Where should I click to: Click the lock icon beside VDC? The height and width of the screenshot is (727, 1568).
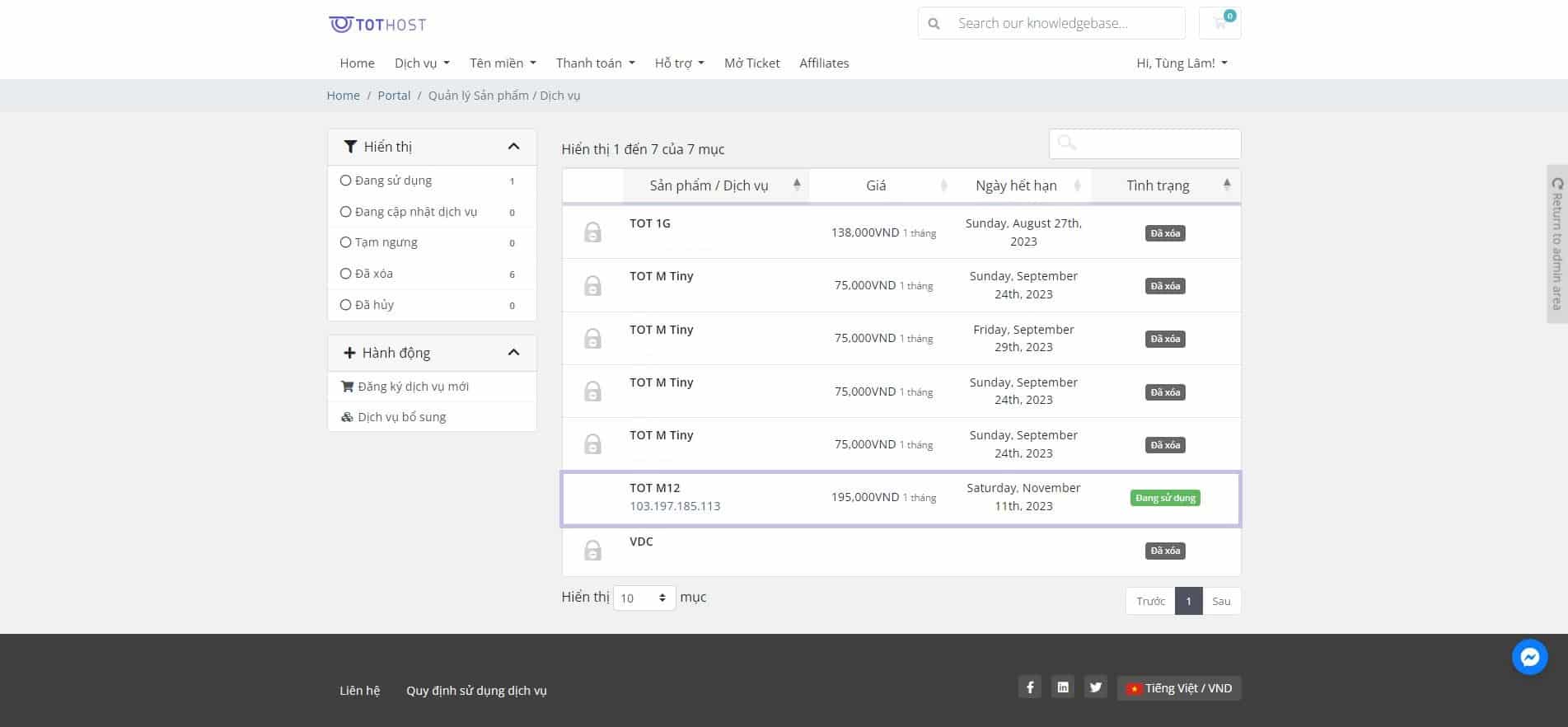pos(592,550)
